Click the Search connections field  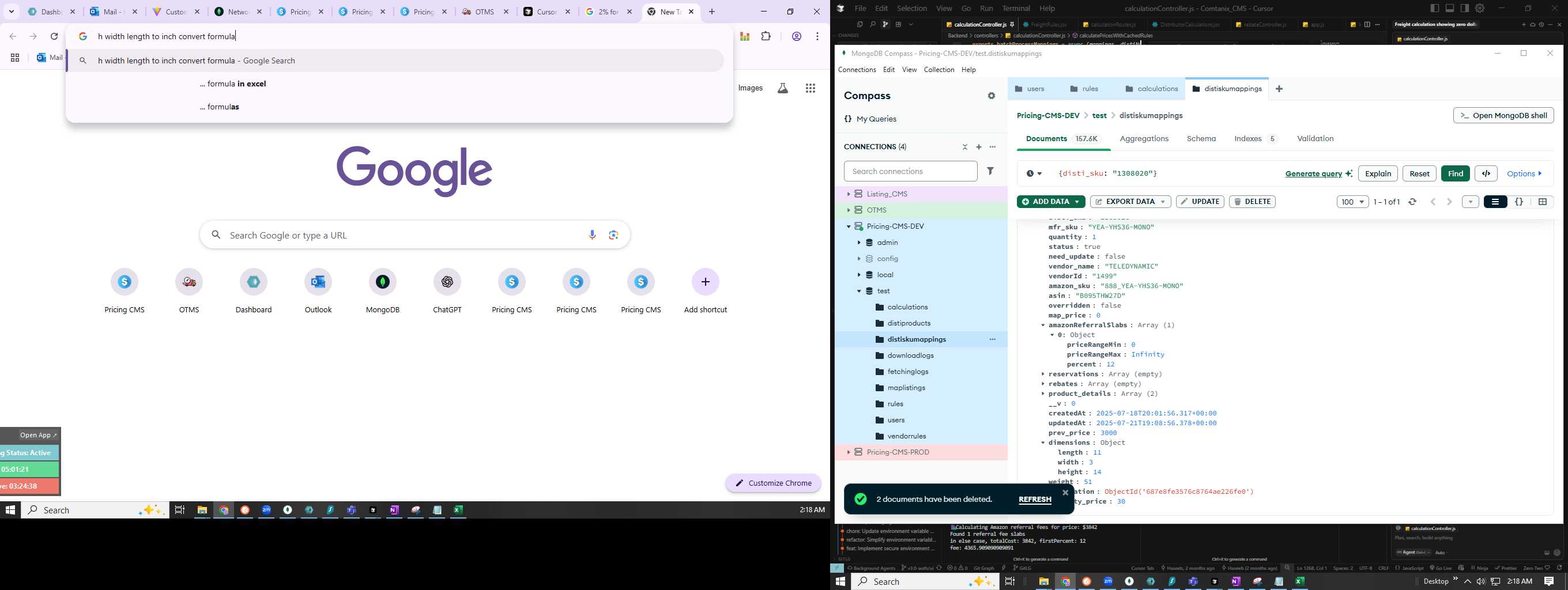(x=911, y=172)
